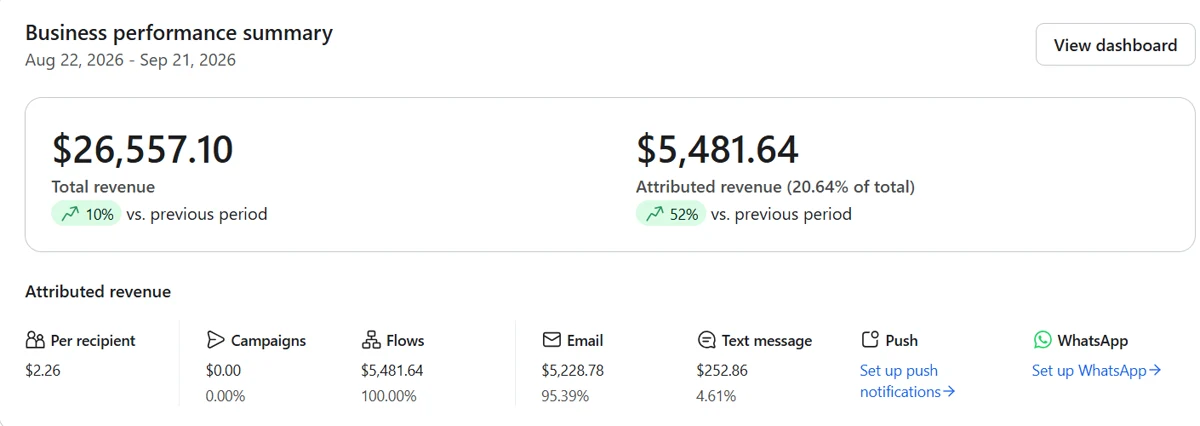Click the Campaigns label
The image size is (1200, 426).
pos(268,340)
